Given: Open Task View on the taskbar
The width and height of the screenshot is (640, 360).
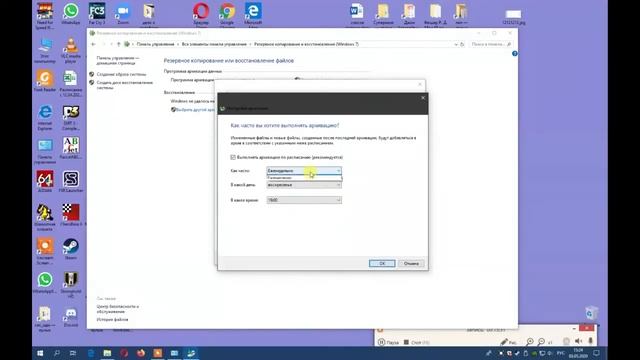Looking at the screenshot, I should 73,353.
